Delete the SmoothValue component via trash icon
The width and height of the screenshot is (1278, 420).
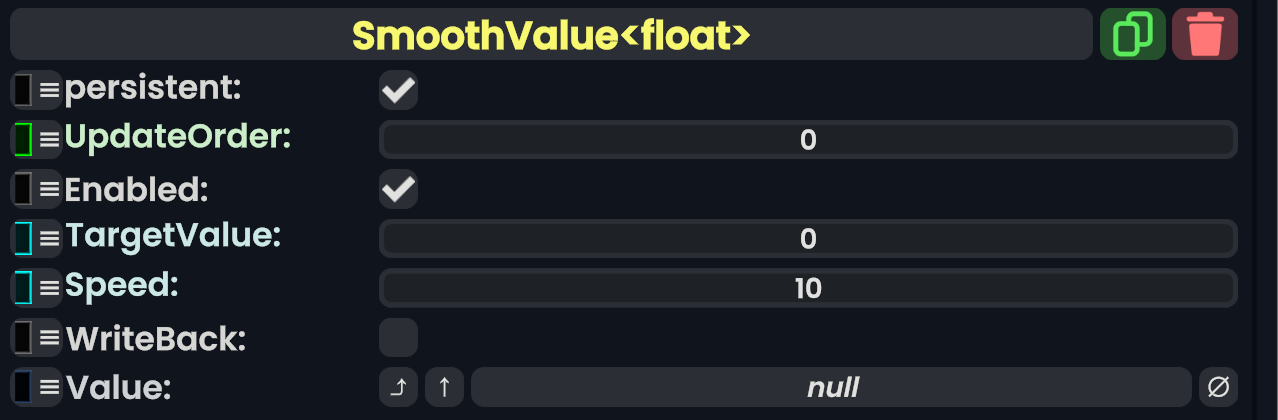pyautogui.click(x=1205, y=35)
